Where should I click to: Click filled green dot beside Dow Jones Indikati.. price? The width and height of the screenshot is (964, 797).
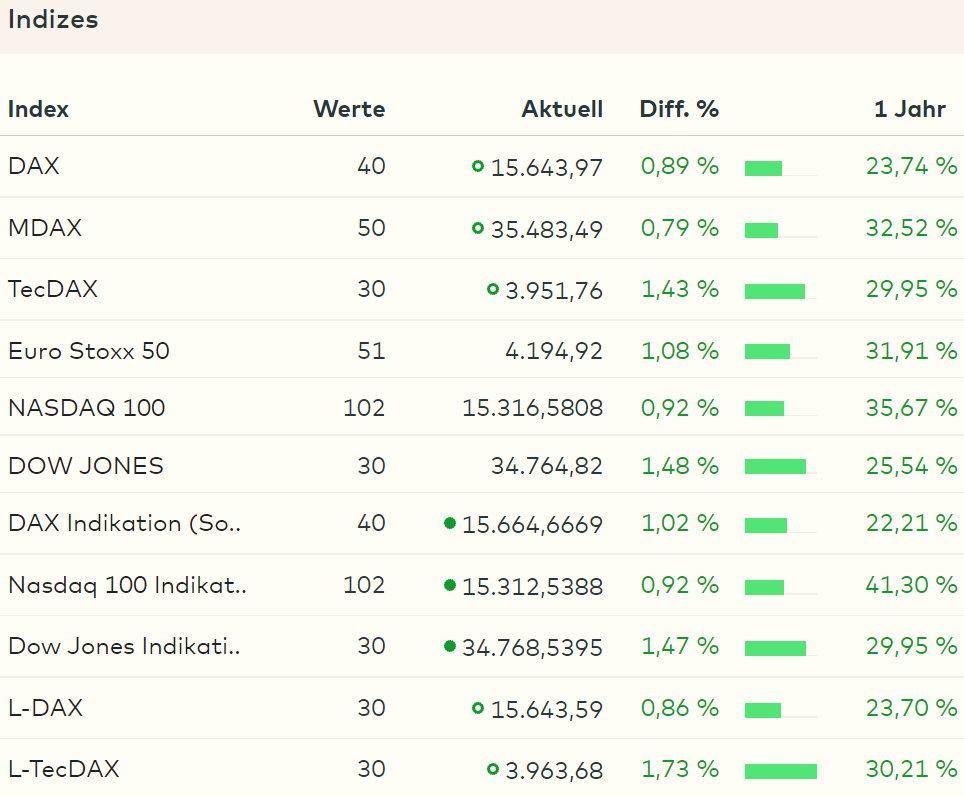[x=449, y=646]
